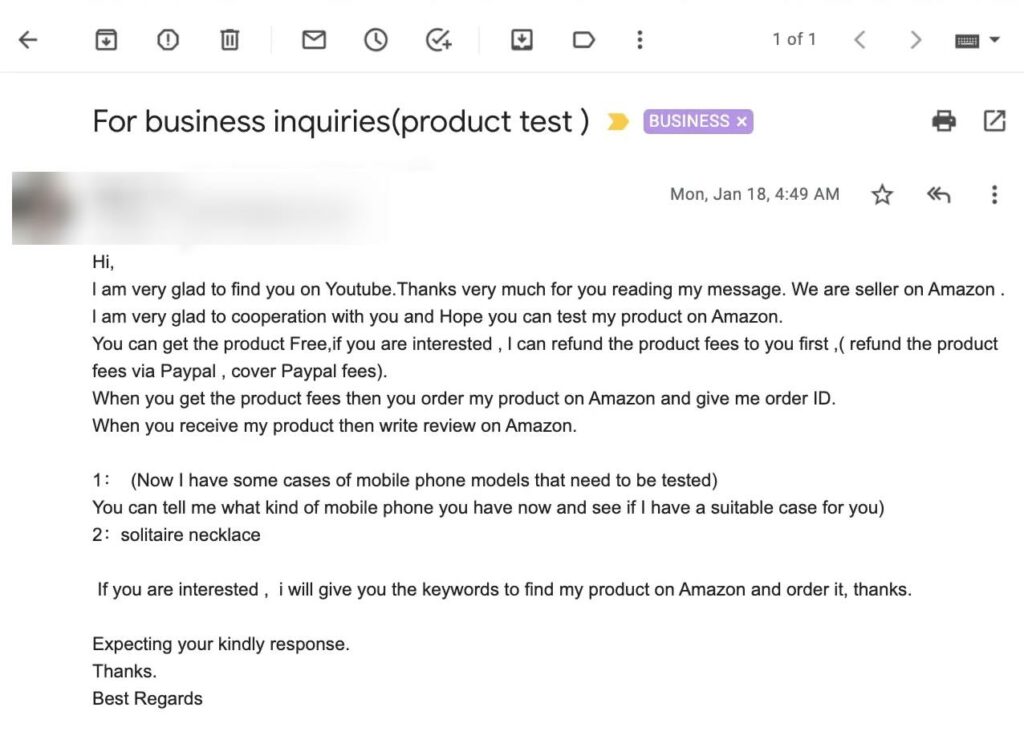Delete this email with trash icon
This screenshot has width=1024, height=732.
(230, 40)
